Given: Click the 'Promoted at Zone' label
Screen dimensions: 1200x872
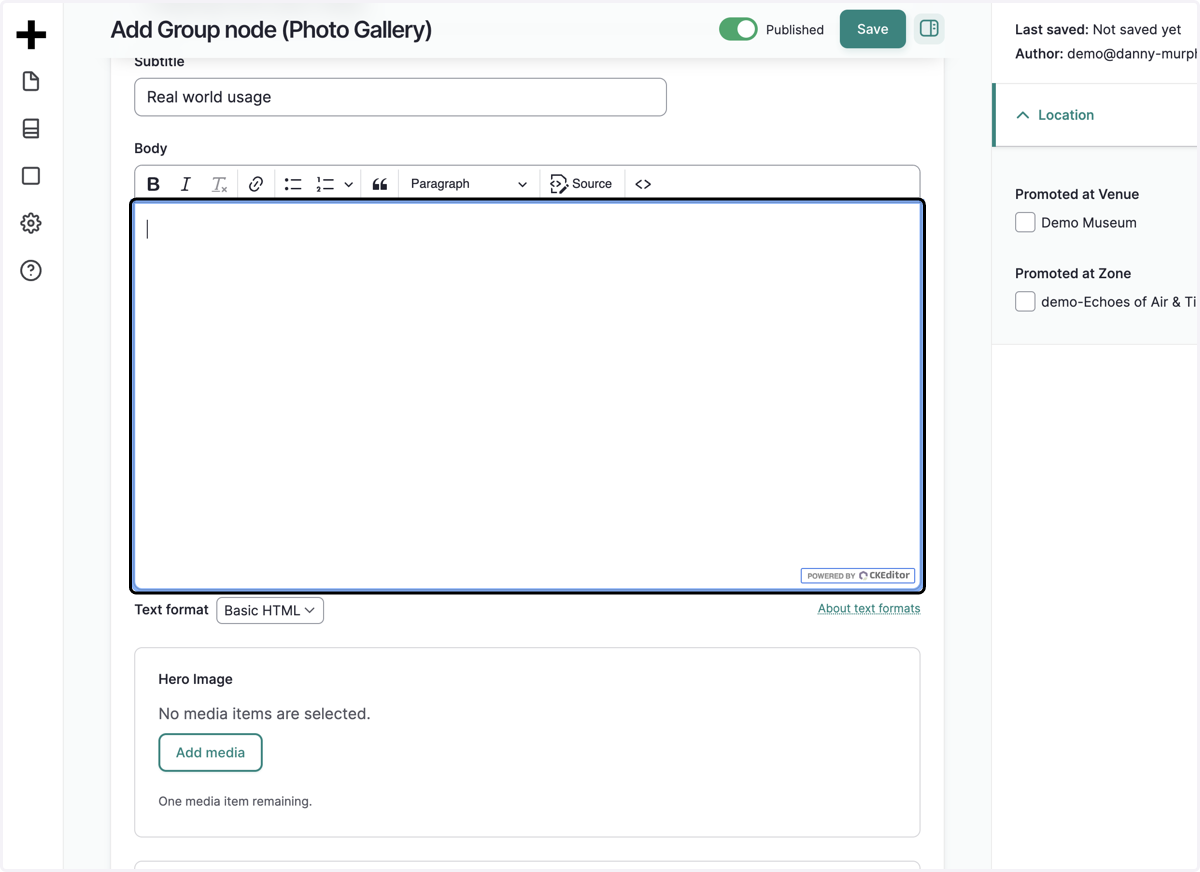Looking at the screenshot, I should click(x=1073, y=273).
